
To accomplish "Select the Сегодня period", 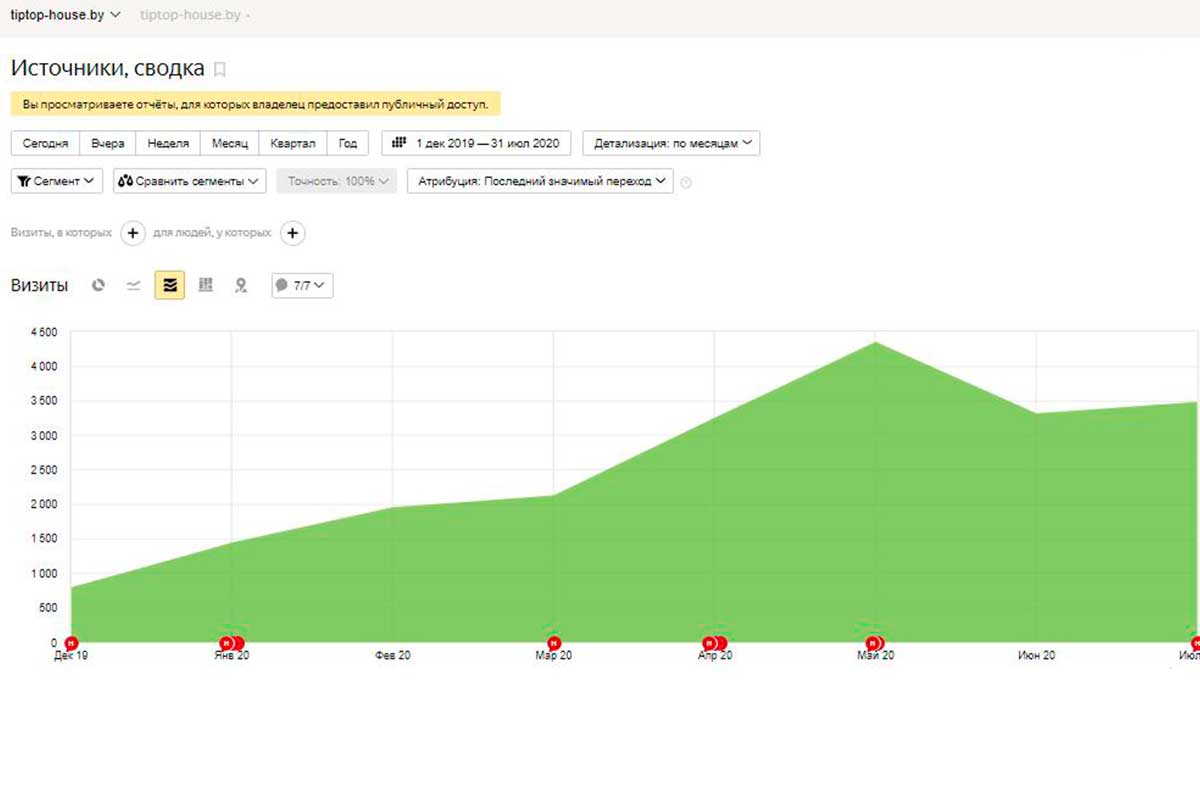I will click(45, 143).
